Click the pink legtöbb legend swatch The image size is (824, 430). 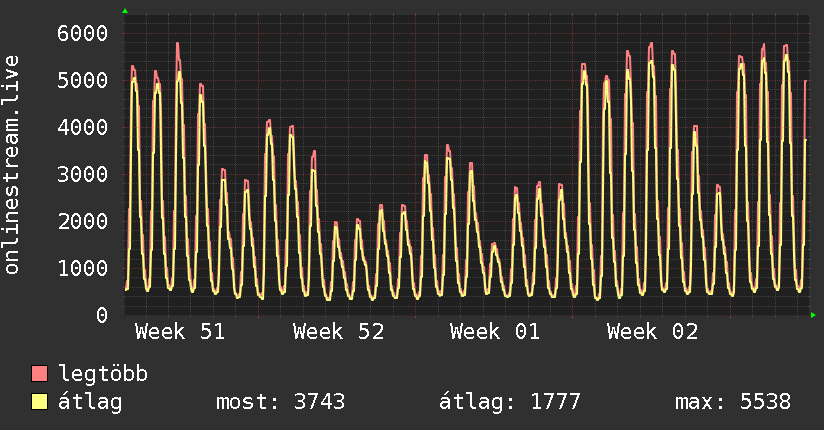point(39,374)
